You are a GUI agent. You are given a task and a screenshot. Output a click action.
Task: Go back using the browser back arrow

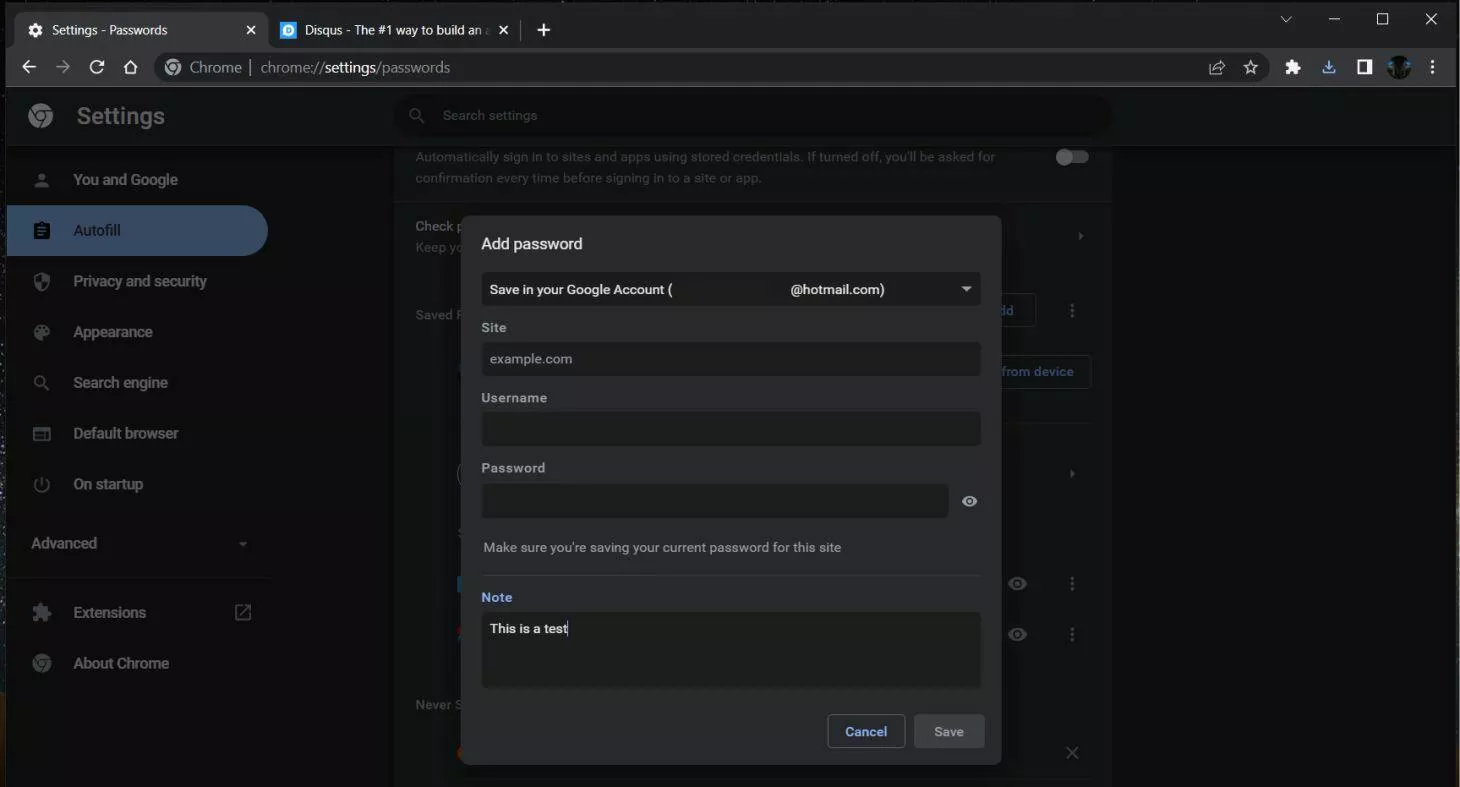pos(28,67)
